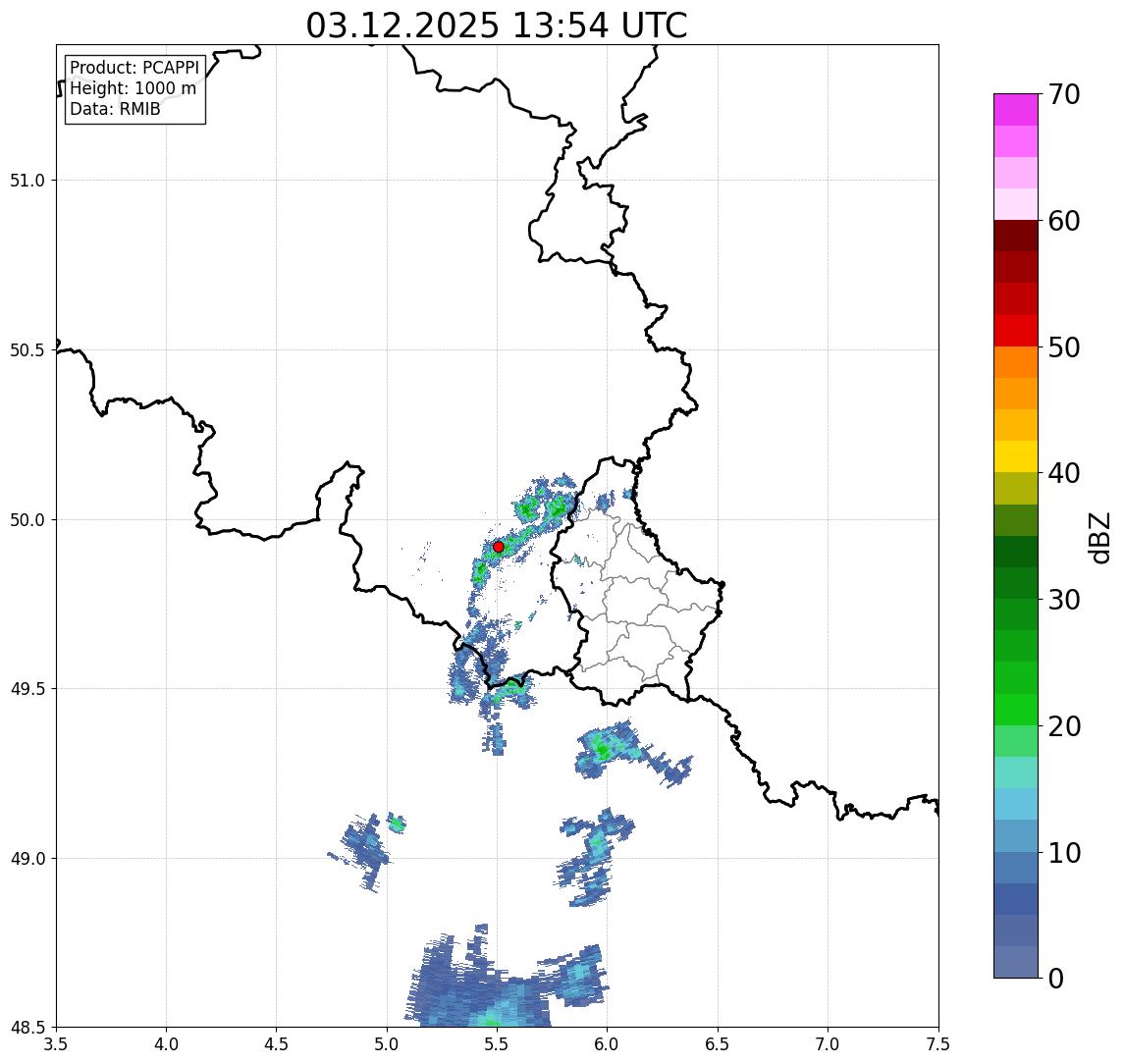Click the cyan colorbar segment near 15 dBZ
This screenshot has width=1124, height=1064.
[1016, 805]
